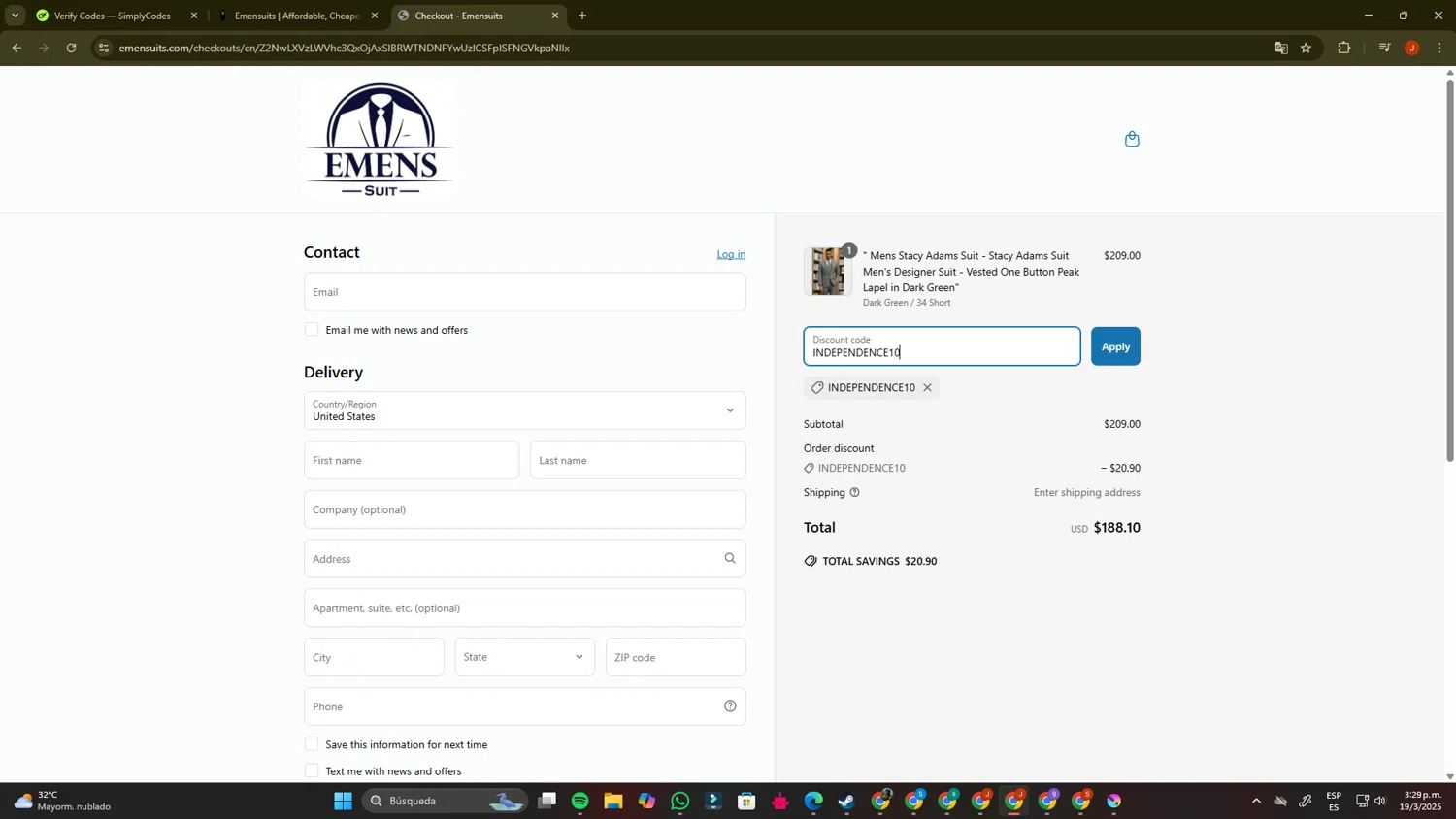
Task: View site information icon in address bar
Action: click(105, 48)
